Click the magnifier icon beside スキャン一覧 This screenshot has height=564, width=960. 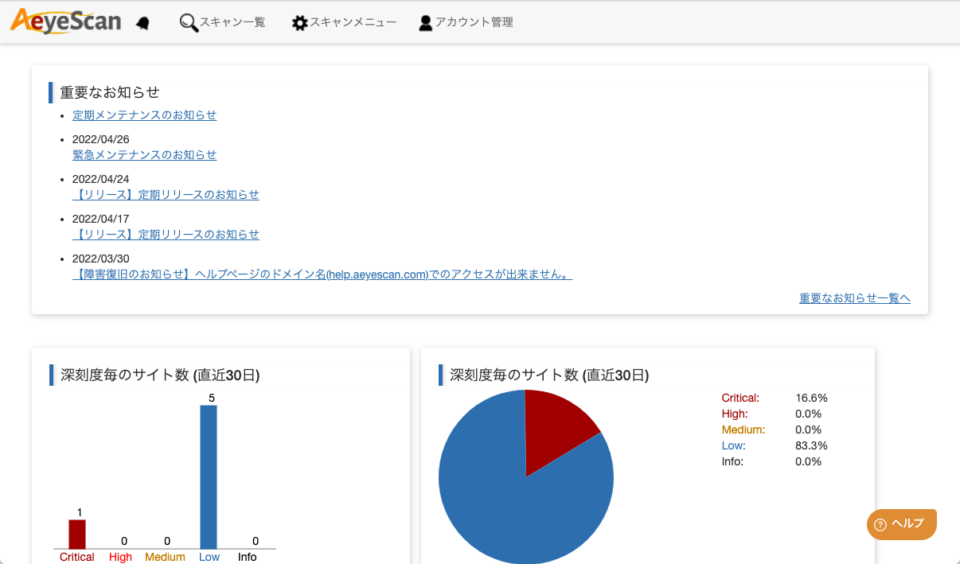(x=189, y=23)
